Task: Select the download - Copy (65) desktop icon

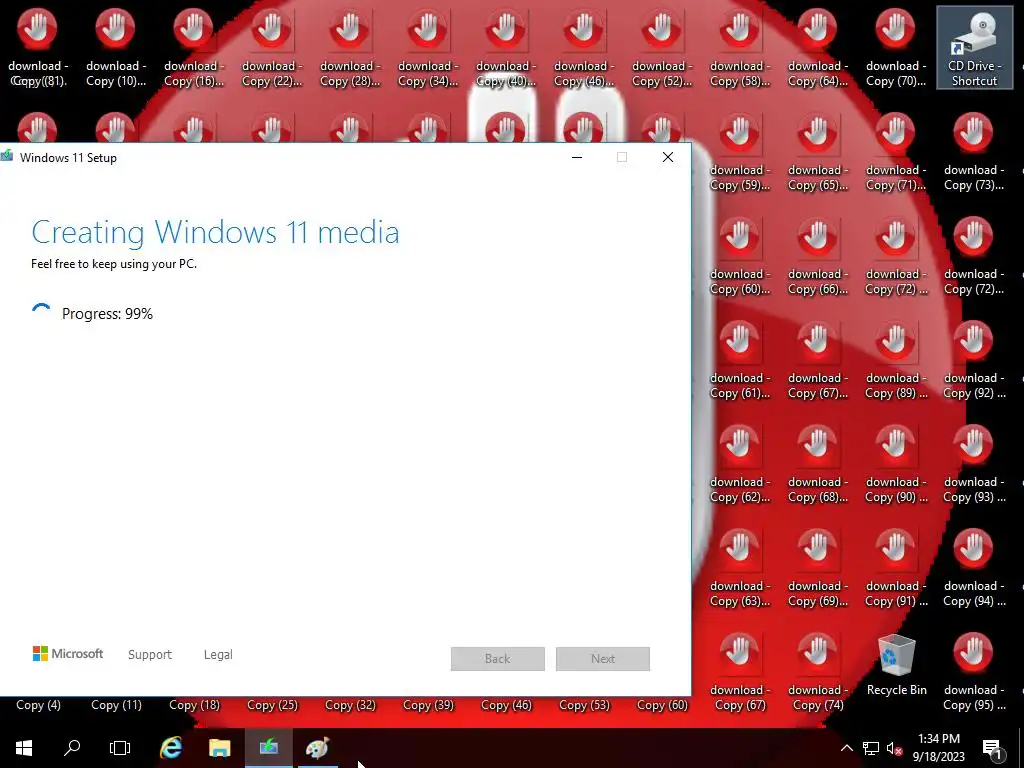Action: pos(818,152)
